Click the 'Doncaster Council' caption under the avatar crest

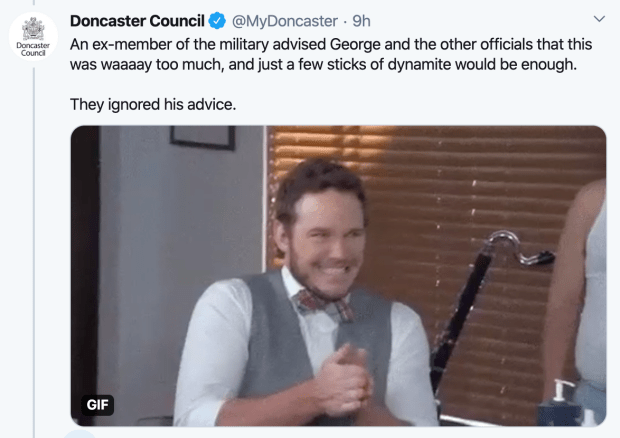33,49
